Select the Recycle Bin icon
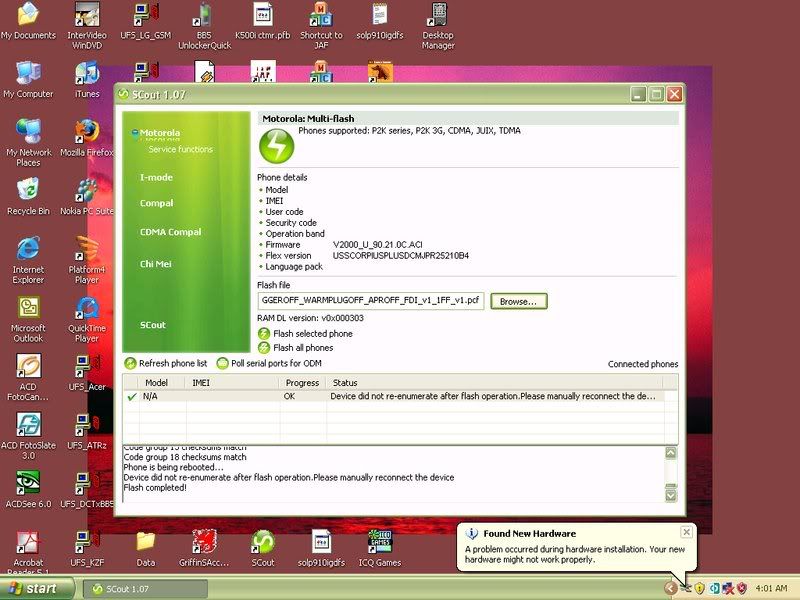 coord(29,197)
